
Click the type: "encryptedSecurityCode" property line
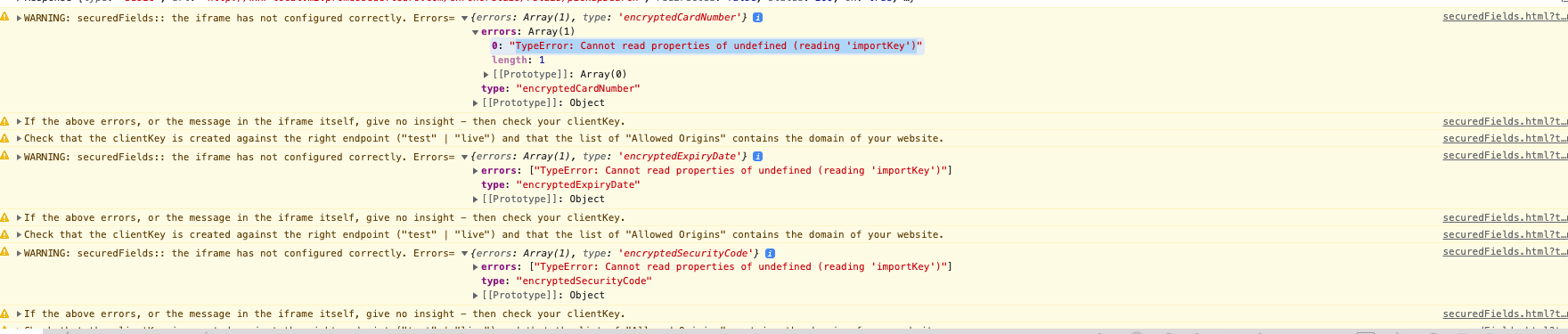[567, 281]
